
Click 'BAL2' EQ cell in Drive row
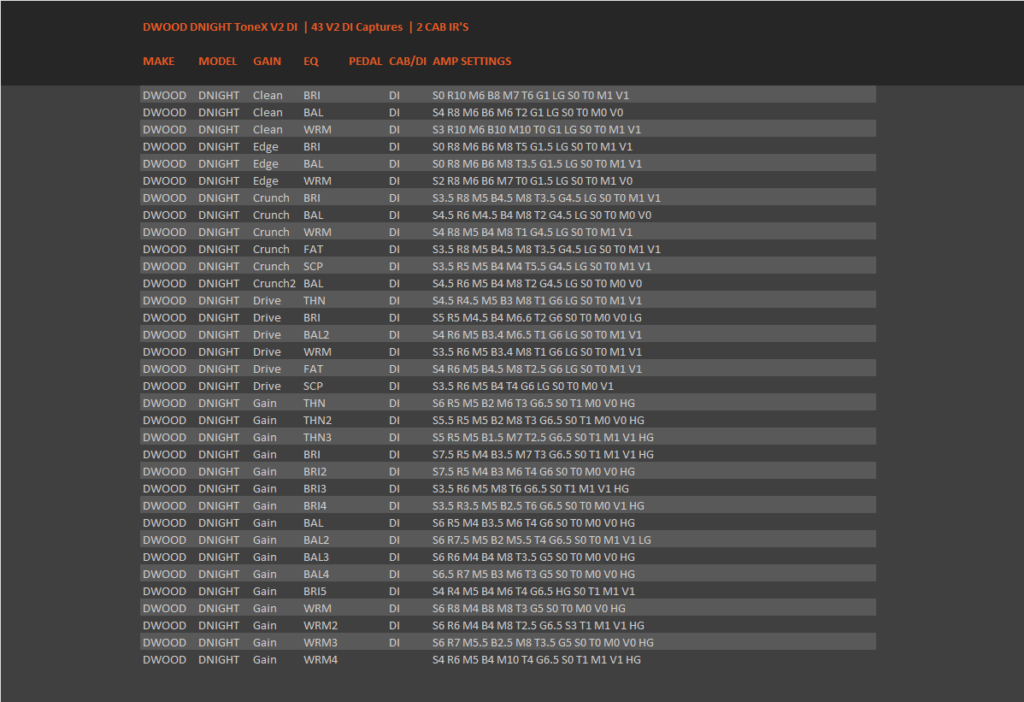pos(316,334)
